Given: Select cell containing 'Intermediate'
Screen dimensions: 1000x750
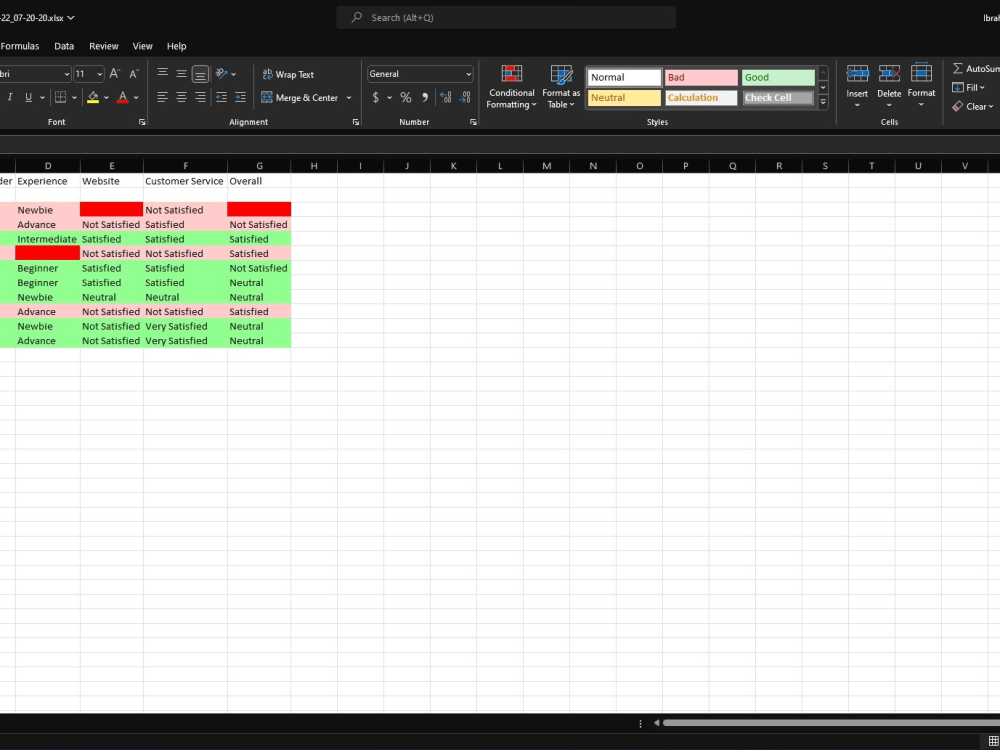Looking at the screenshot, I should point(48,239).
